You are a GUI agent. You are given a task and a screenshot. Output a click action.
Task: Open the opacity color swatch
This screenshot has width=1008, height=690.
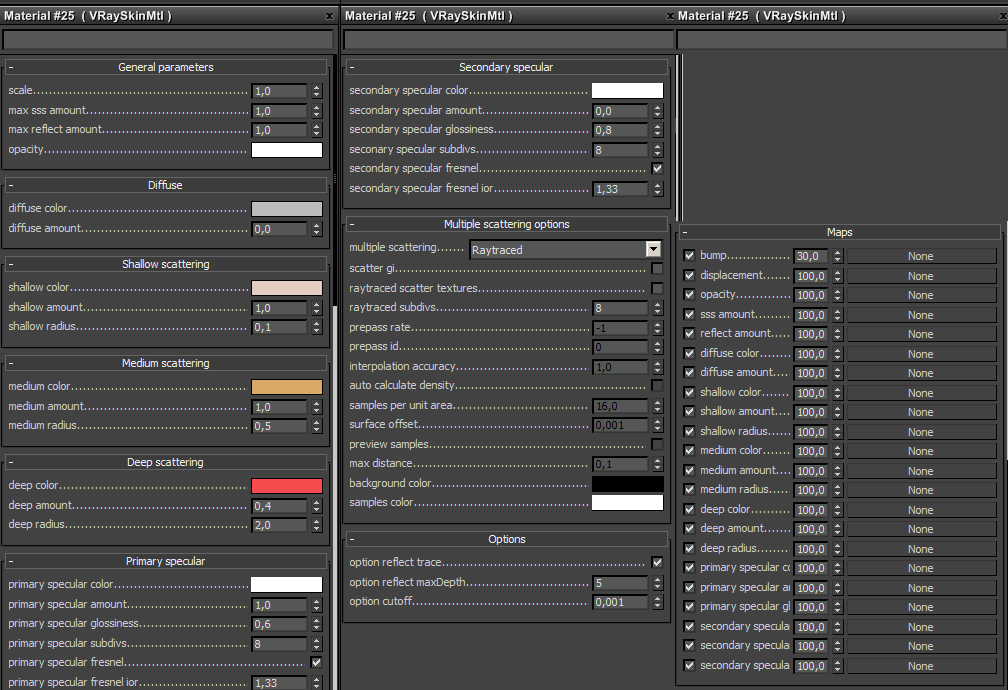(x=287, y=150)
